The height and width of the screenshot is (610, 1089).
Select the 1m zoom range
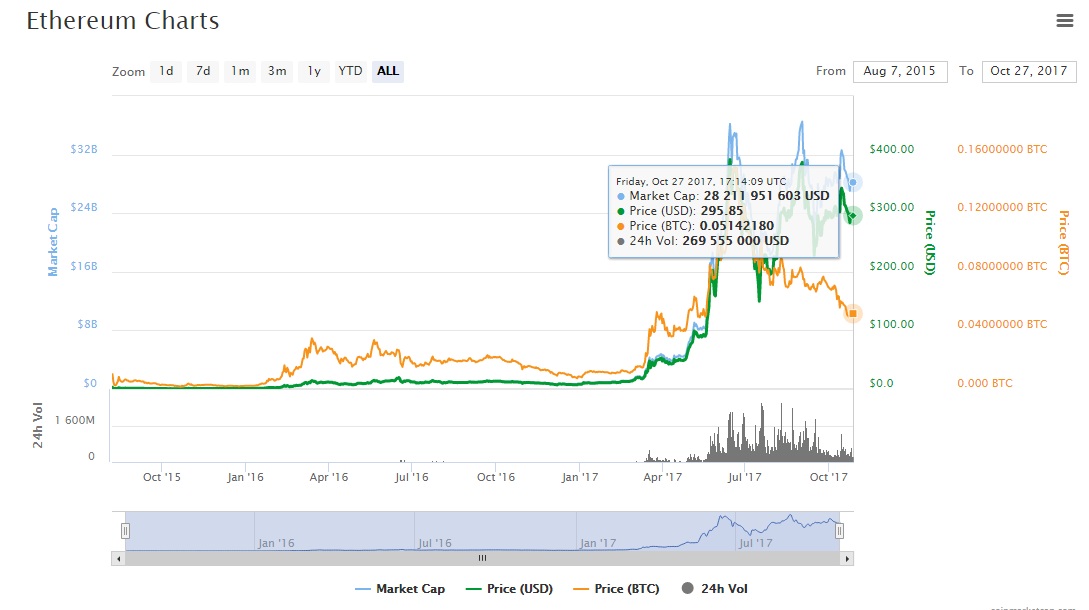point(240,71)
